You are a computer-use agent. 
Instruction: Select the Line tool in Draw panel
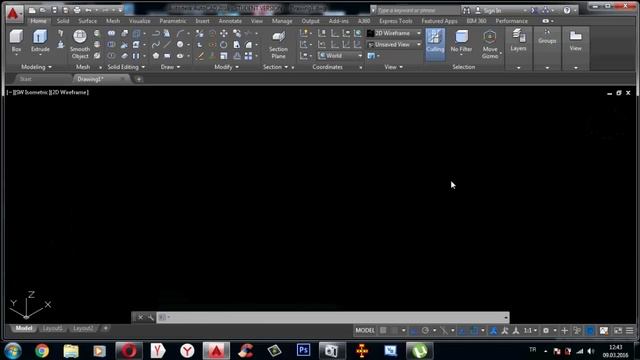(167, 44)
